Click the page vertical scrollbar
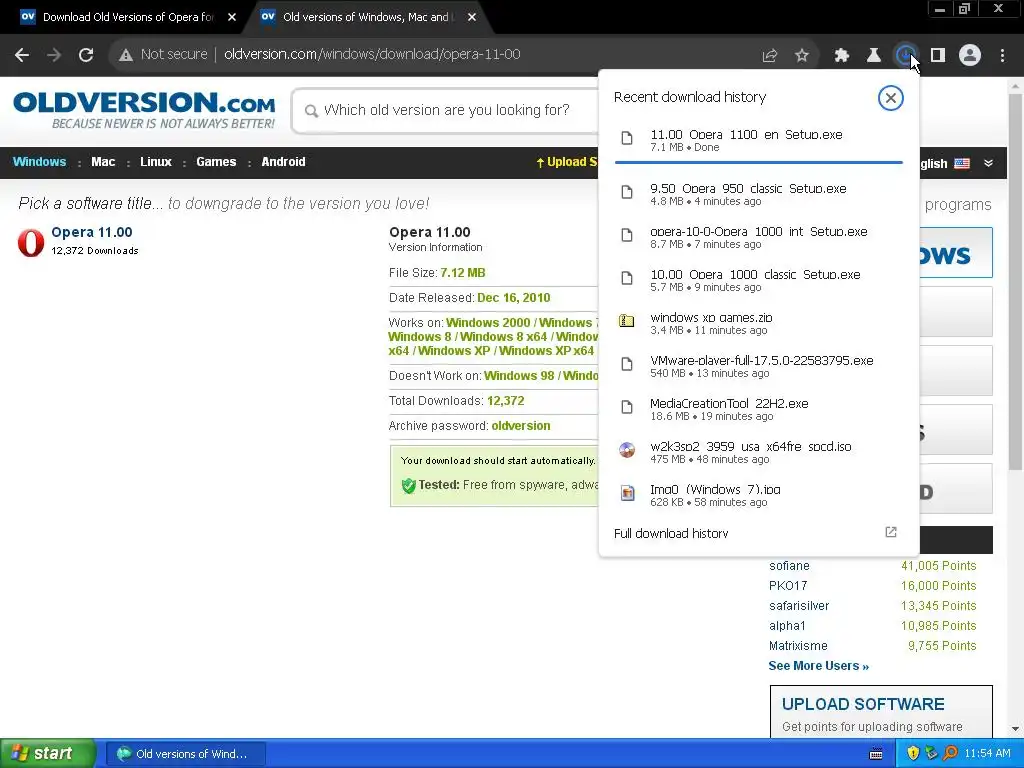 point(1016,281)
